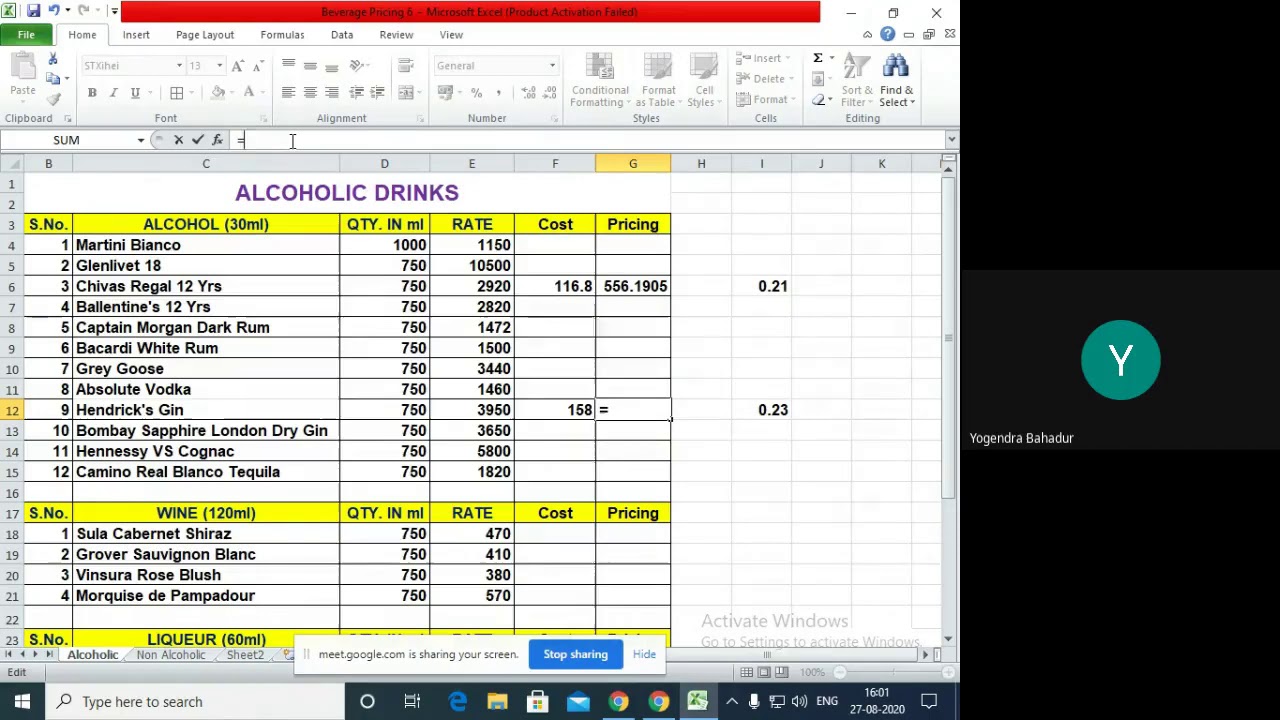Click the Save icon in Quick Access
The height and width of the screenshot is (720, 1280).
(x=33, y=12)
